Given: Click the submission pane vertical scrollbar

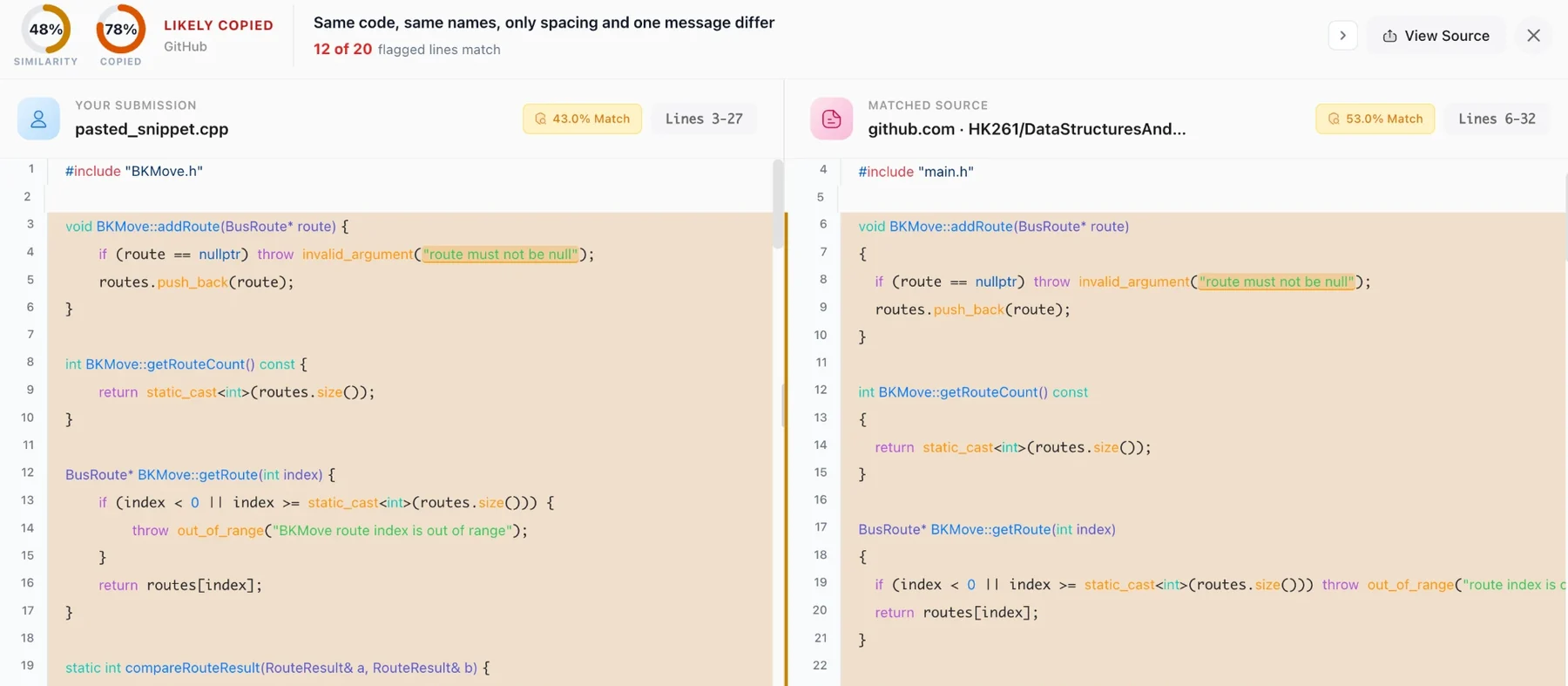Looking at the screenshot, I should tap(778, 205).
